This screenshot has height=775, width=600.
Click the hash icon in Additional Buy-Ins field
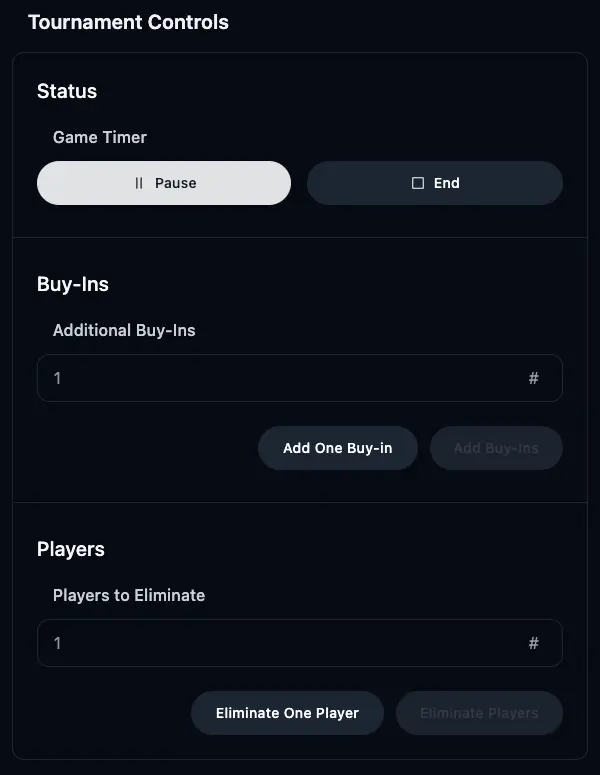tap(534, 378)
